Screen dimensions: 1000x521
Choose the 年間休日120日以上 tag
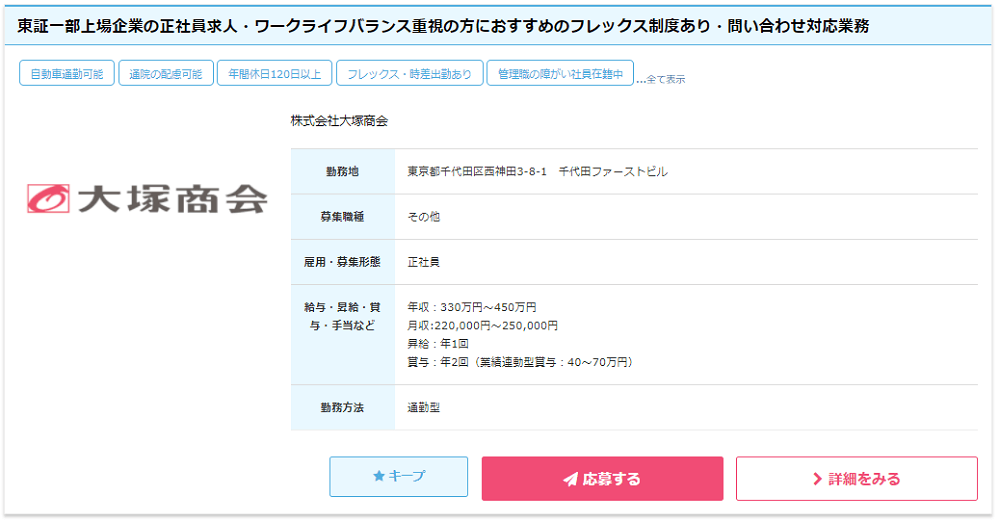[274, 74]
